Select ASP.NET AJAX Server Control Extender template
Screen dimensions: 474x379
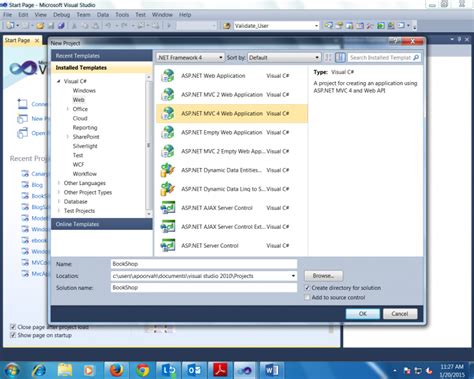tap(232, 227)
